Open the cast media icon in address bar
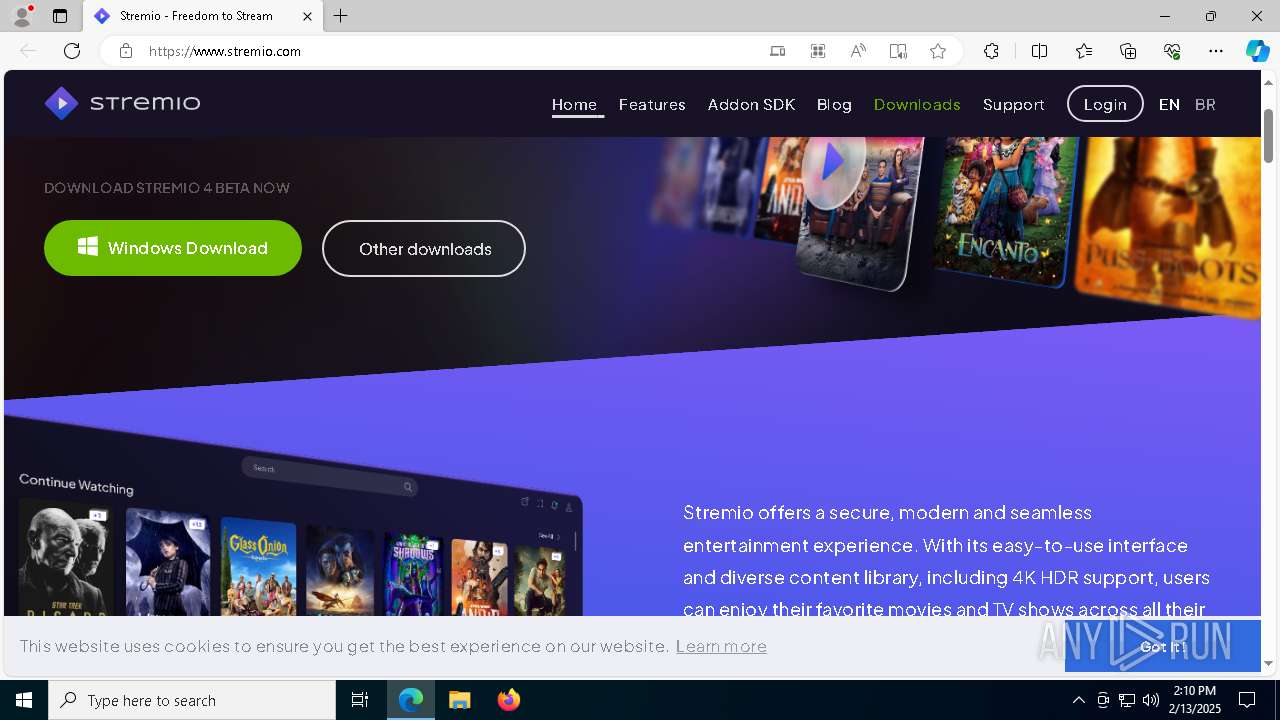Image resolution: width=1280 pixels, height=720 pixels. (x=778, y=51)
